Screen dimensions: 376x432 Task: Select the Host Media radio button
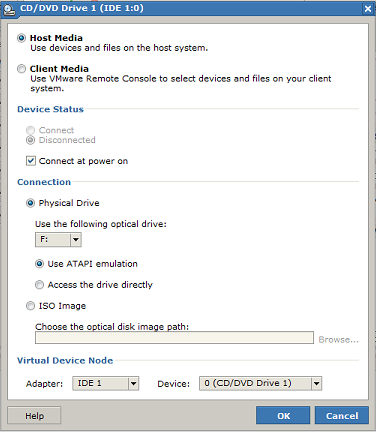point(21,38)
